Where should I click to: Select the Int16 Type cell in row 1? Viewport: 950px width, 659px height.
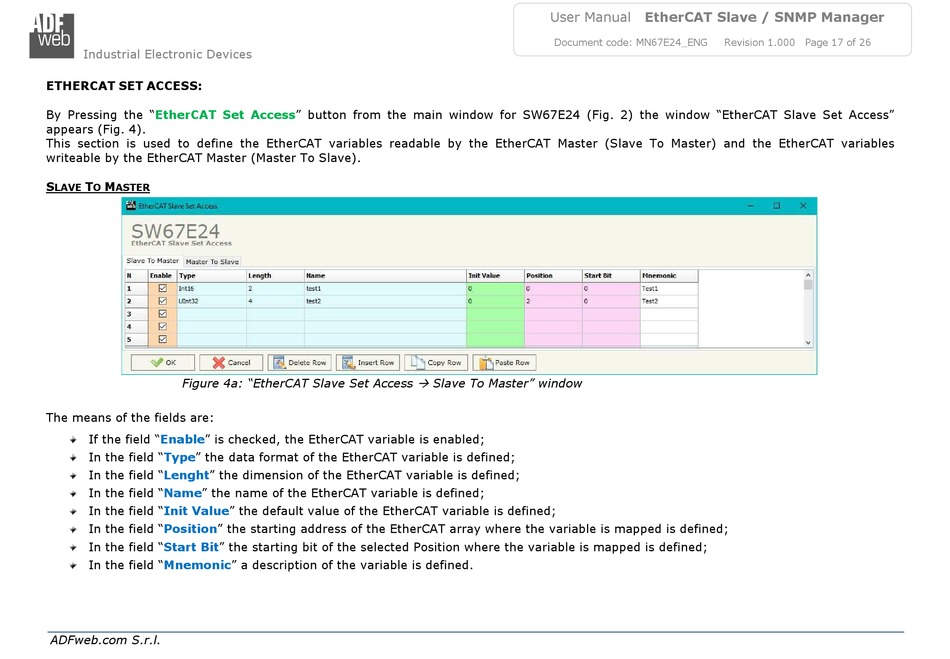pyautogui.click(x=210, y=288)
